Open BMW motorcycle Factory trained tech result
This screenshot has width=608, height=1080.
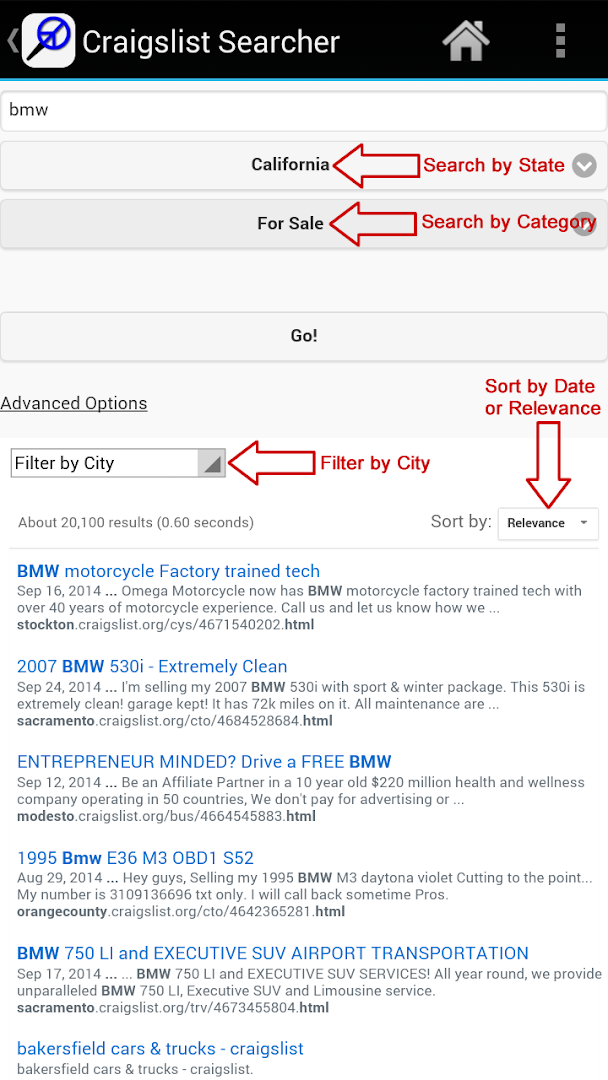pos(169,571)
